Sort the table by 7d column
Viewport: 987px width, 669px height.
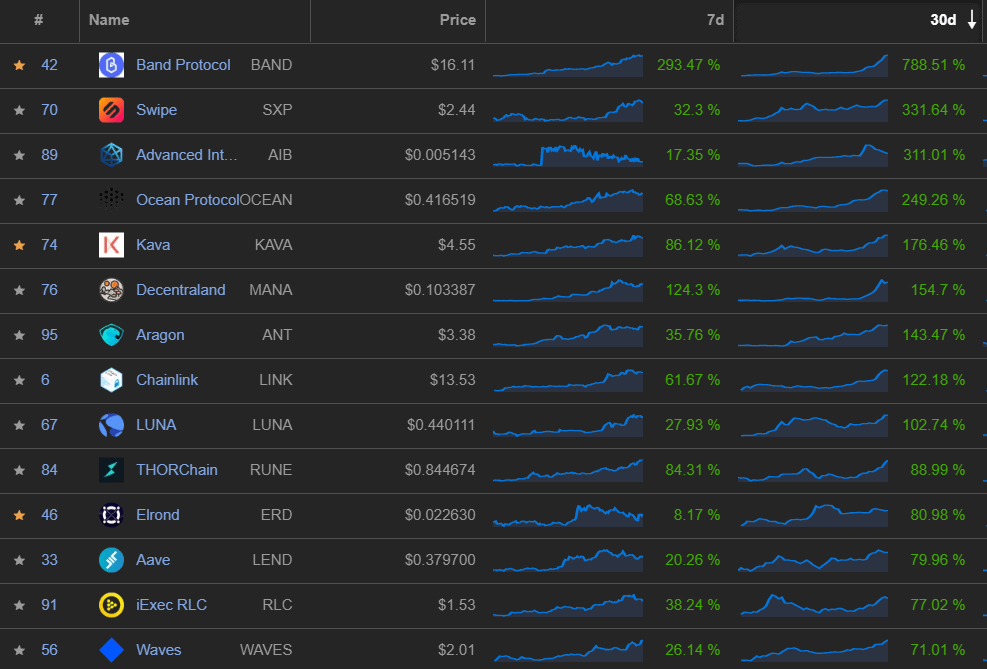(x=715, y=20)
